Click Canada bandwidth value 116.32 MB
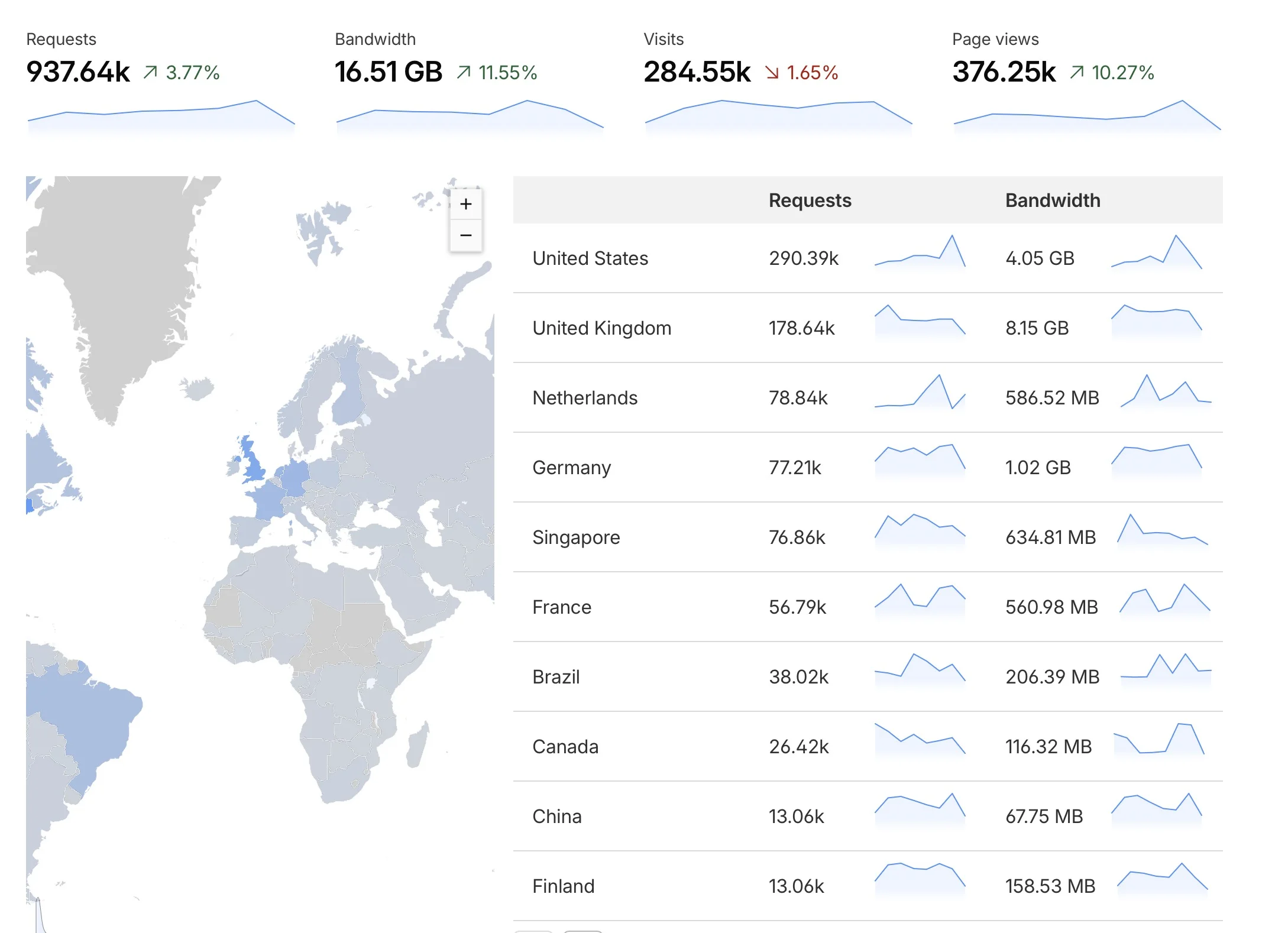Screen dimensions: 1288x933 coord(1049,747)
